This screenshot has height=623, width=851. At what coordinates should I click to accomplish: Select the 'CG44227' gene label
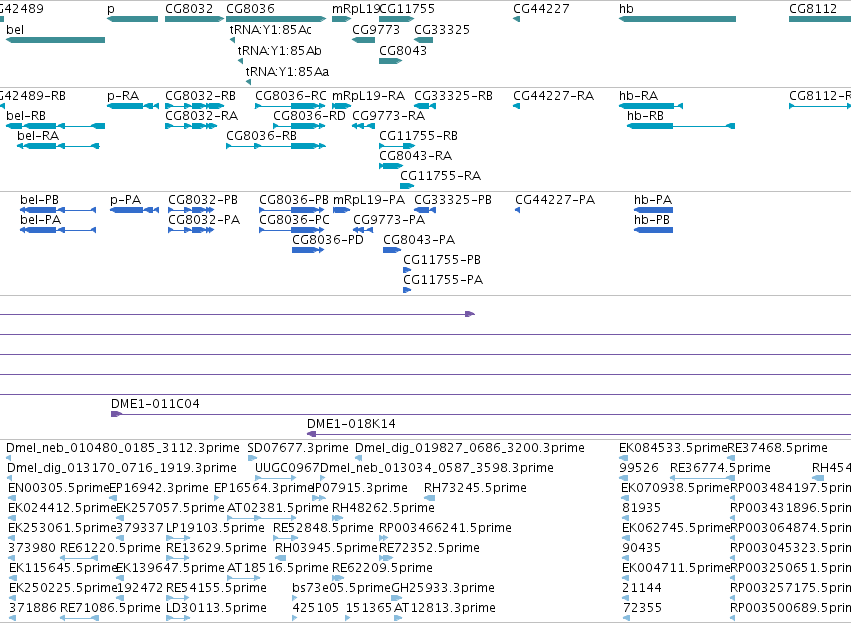pos(541,9)
